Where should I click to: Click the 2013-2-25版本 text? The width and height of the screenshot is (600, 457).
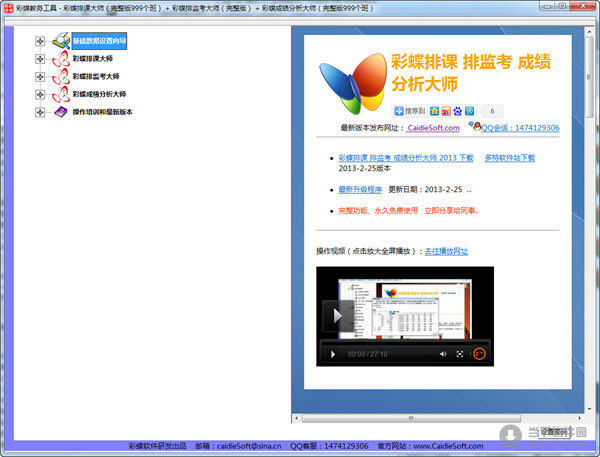(x=365, y=168)
